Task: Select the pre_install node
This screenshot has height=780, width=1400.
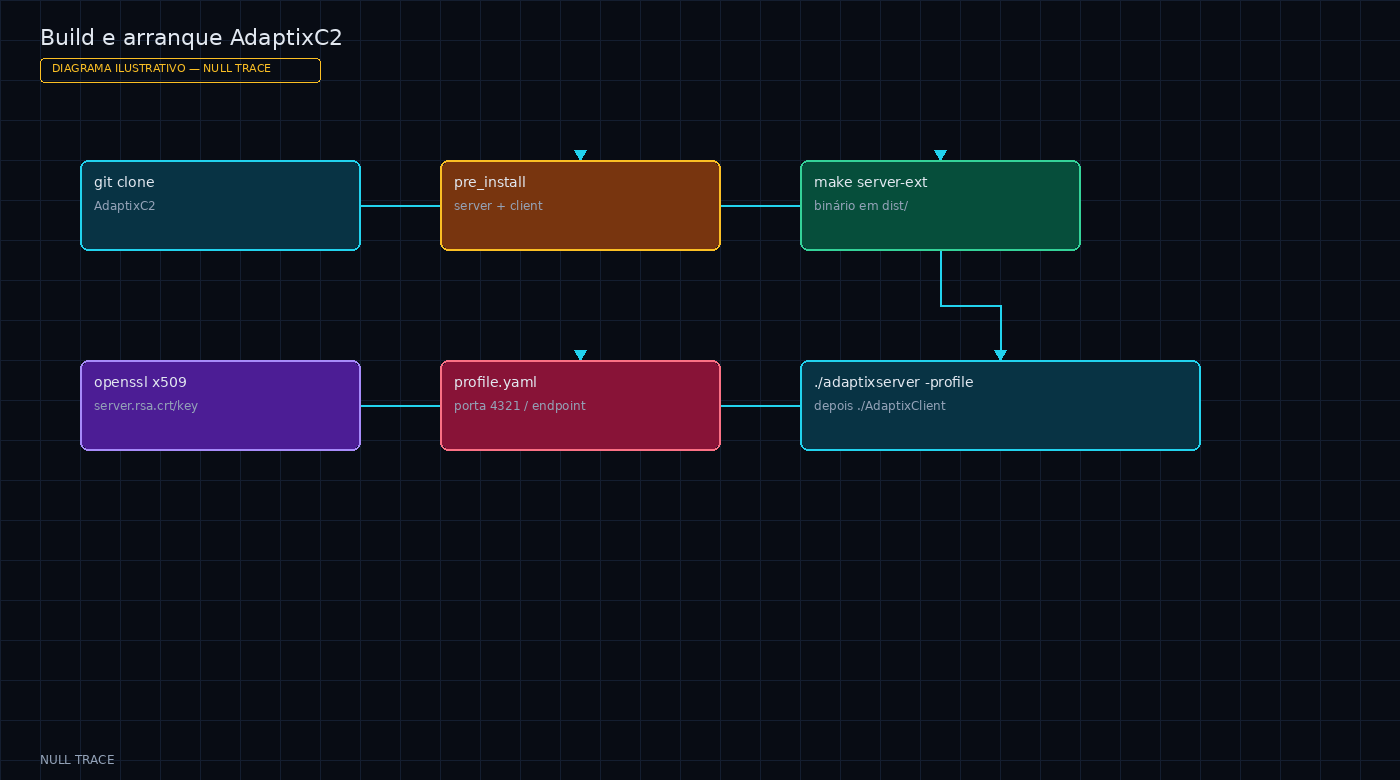Action: [580, 205]
